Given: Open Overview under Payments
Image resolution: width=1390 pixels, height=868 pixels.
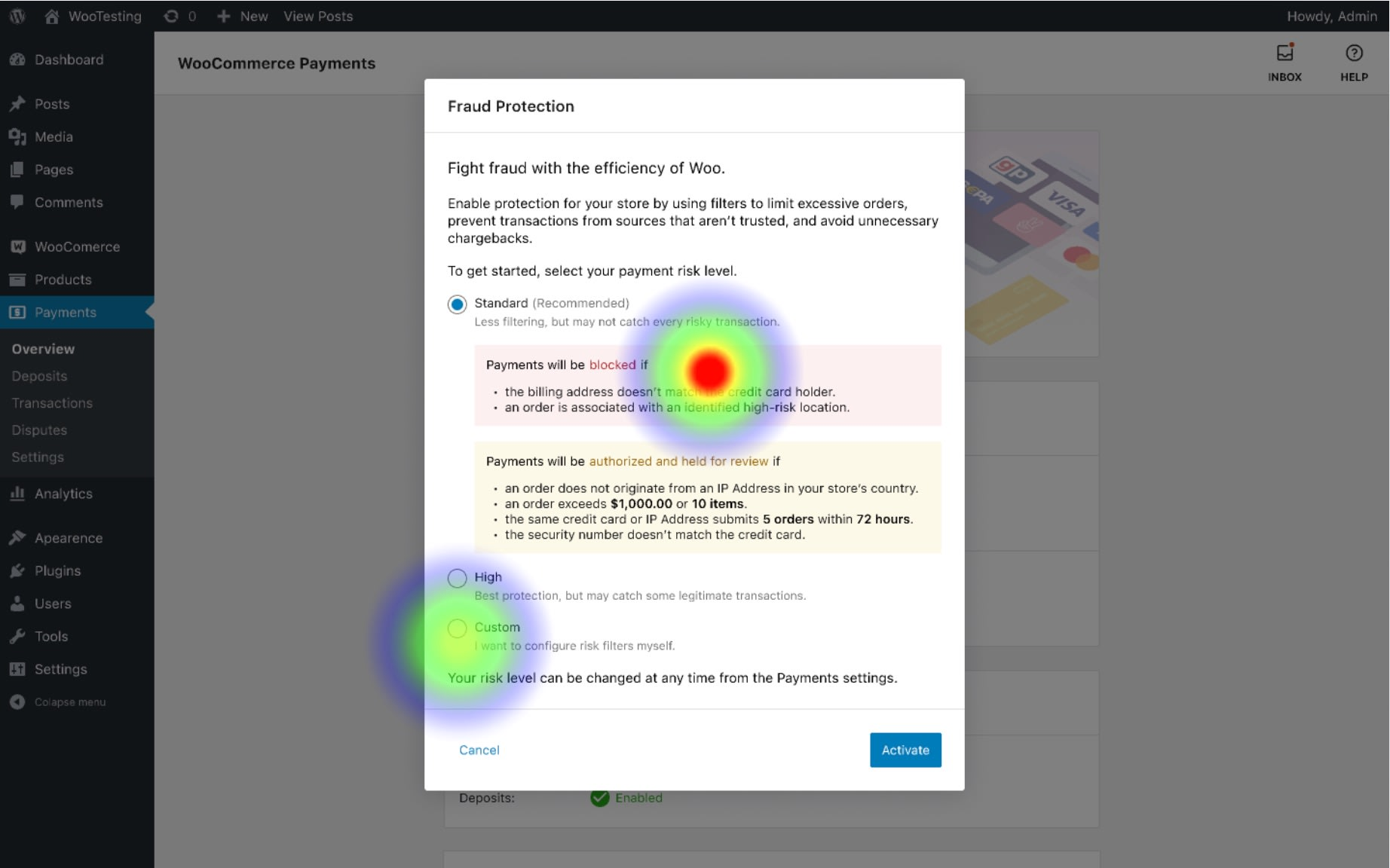Looking at the screenshot, I should pyautogui.click(x=43, y=349).
